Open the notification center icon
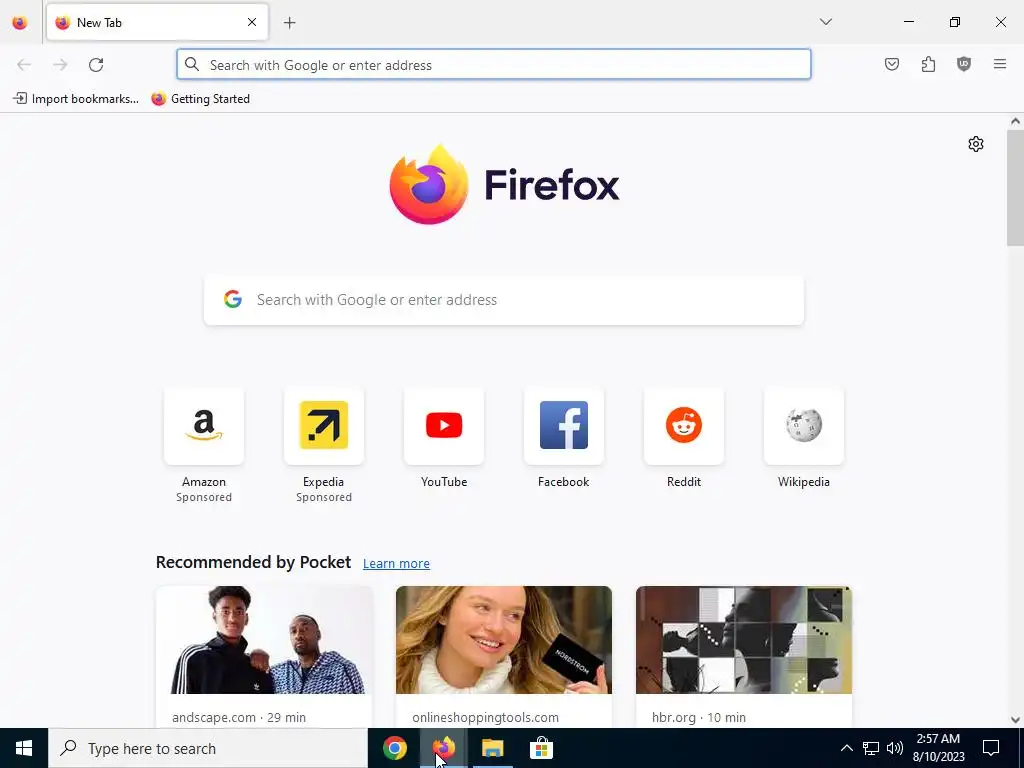Image resolution: width=1024 pixels, height=768 pixels. point(991,748)
